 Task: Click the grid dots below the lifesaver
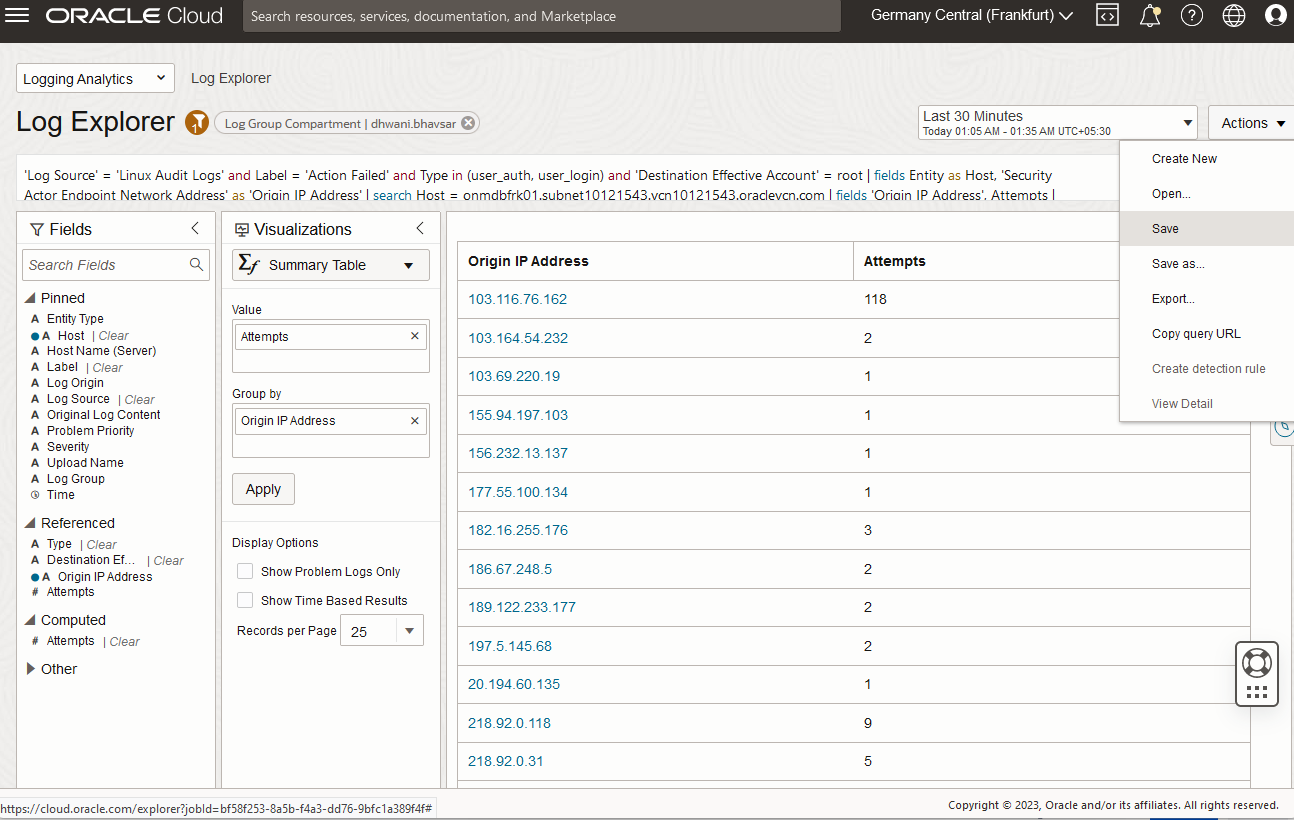(x=1257, y=691)
